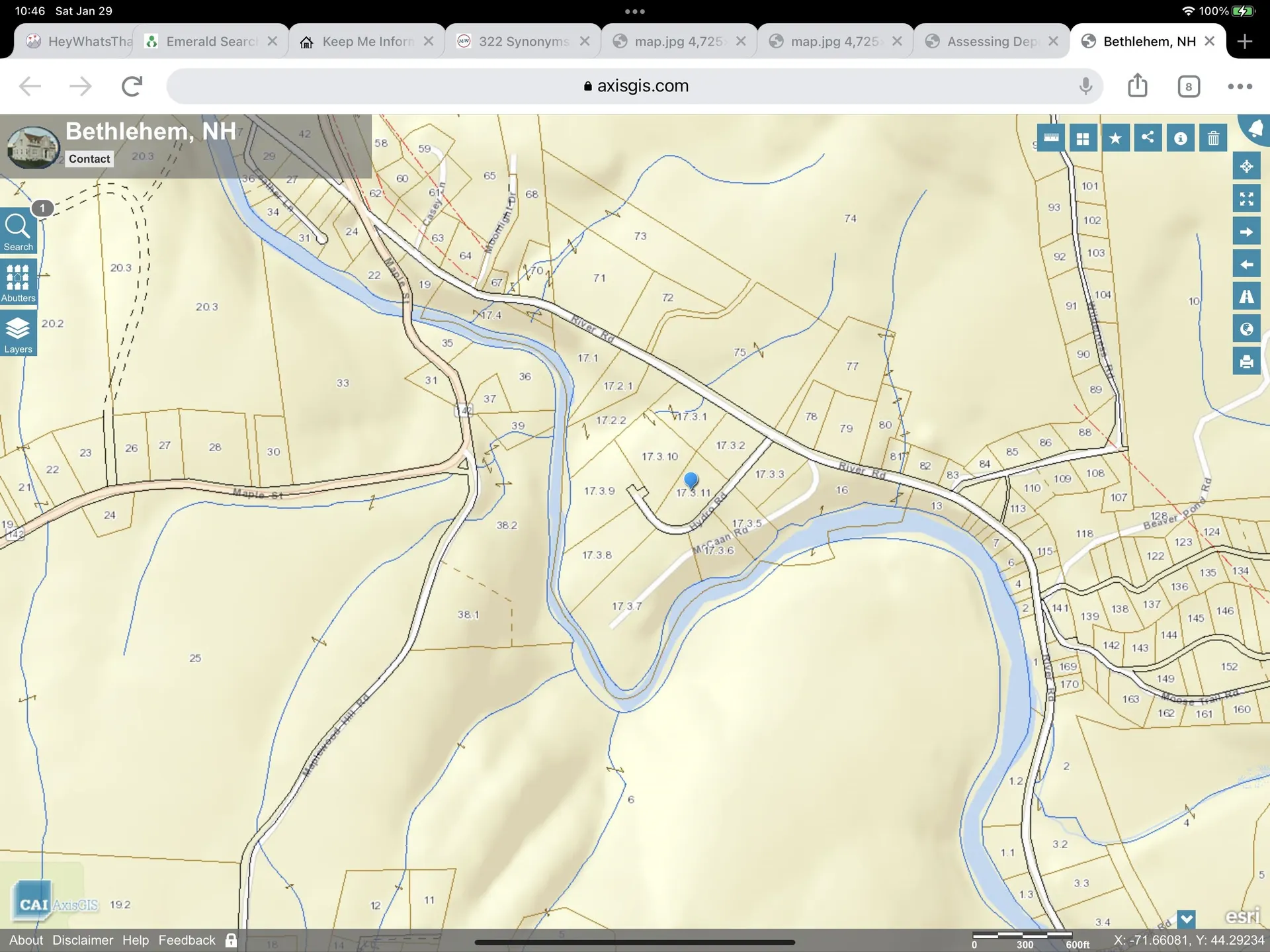Click the axisgis.com address bar
Image resolution: width=1270 pixels, height=952 pixels.
[635, 86]
